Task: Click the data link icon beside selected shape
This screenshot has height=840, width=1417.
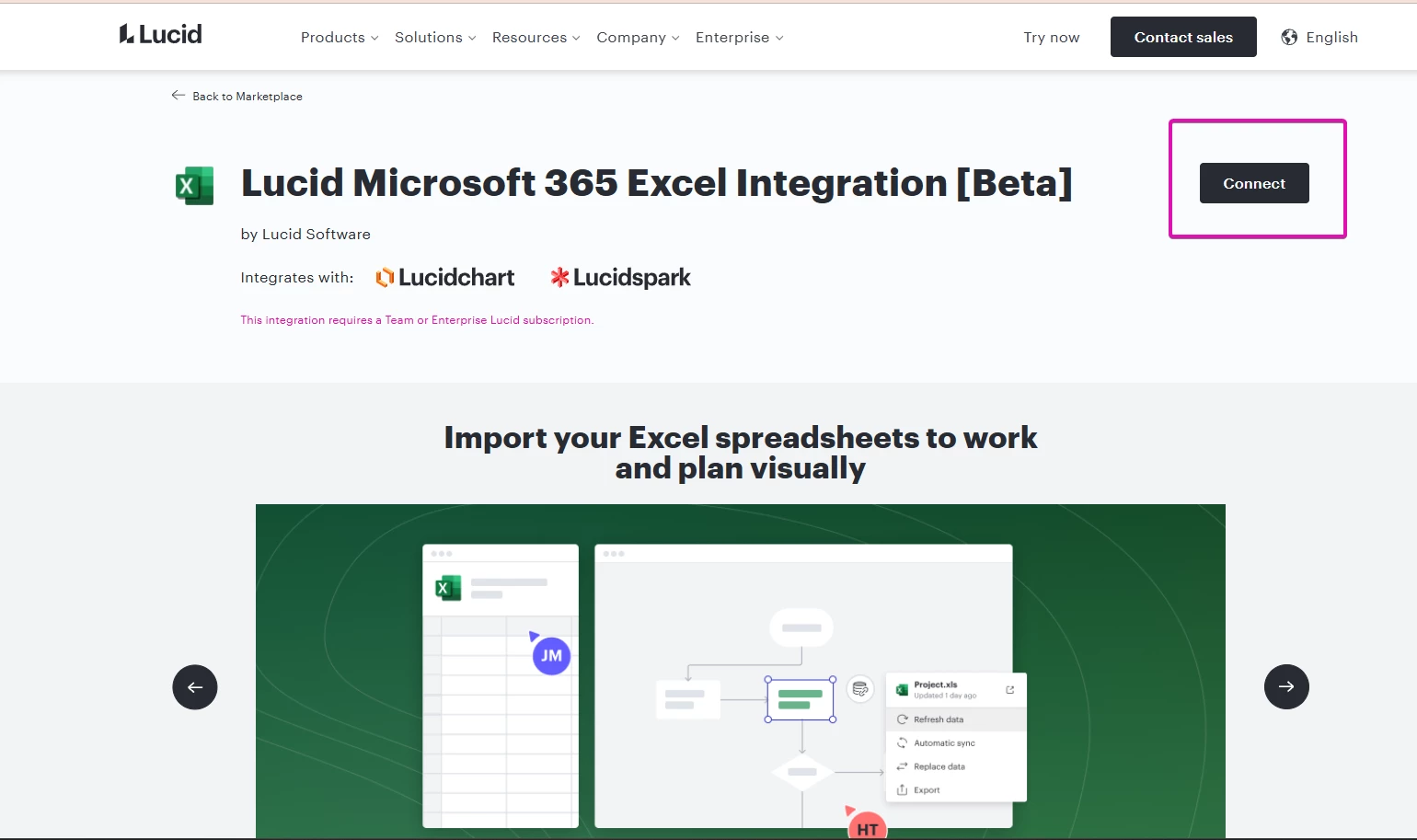Action: click(x=860, y=688)
